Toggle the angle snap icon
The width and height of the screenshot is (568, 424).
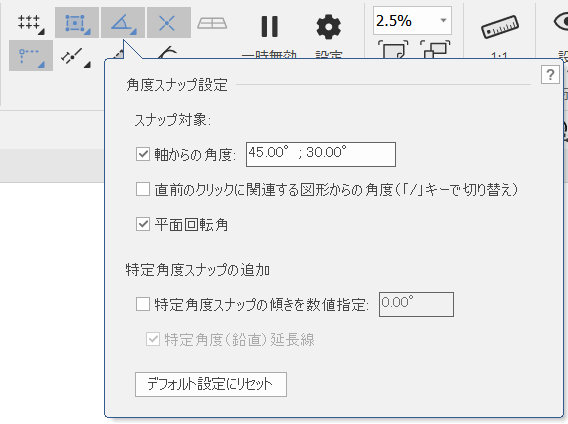[123, 22]
